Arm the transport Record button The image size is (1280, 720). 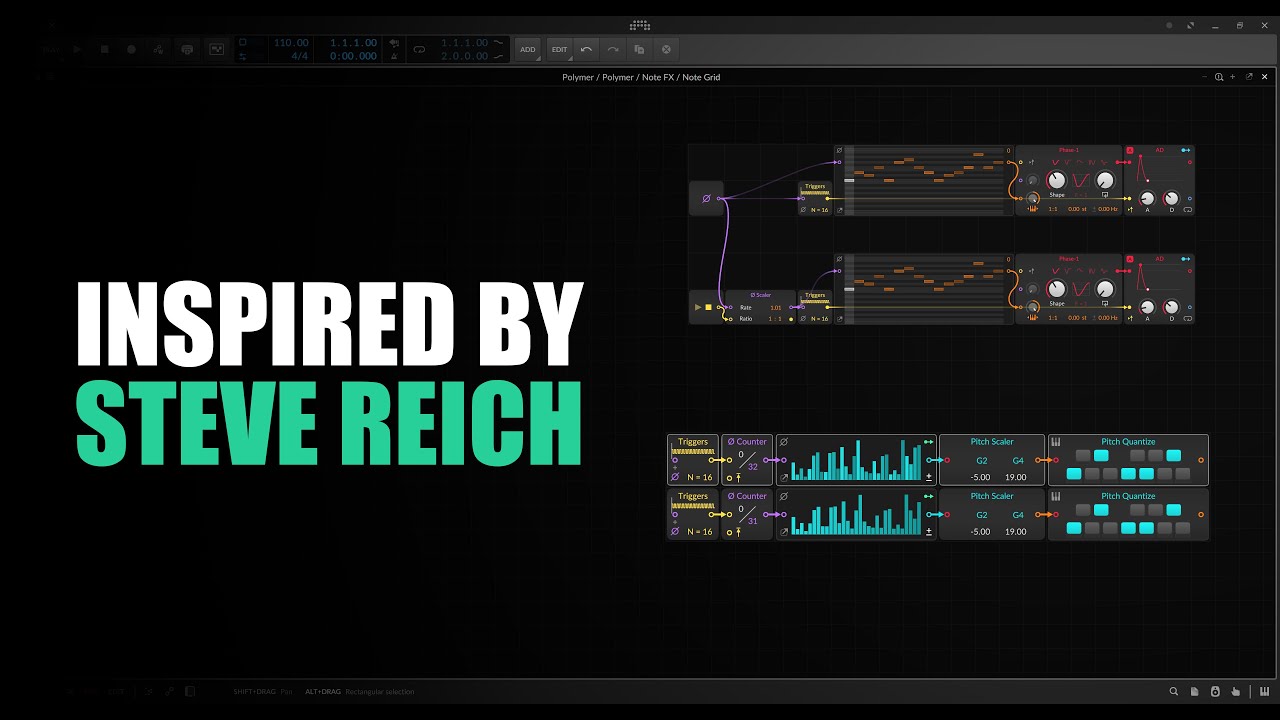[x=131, y=49]
